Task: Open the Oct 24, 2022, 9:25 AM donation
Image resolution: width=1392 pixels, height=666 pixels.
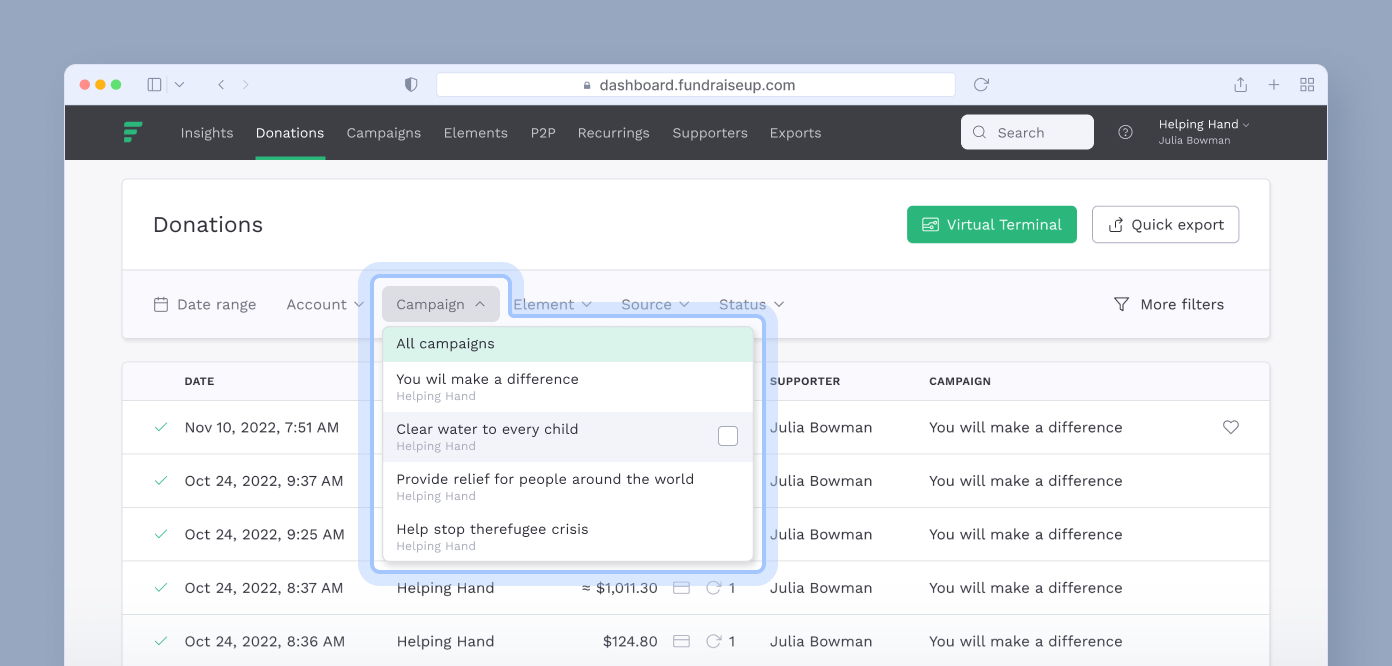Action: [264, 534]
